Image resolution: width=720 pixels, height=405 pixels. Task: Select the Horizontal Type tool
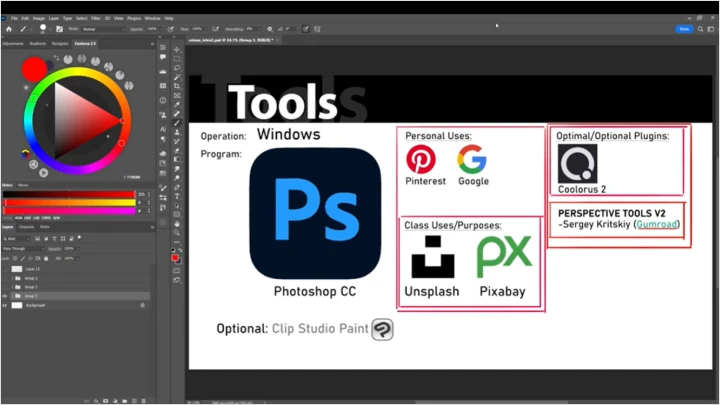pyautogui.click(x=177, y=196)
